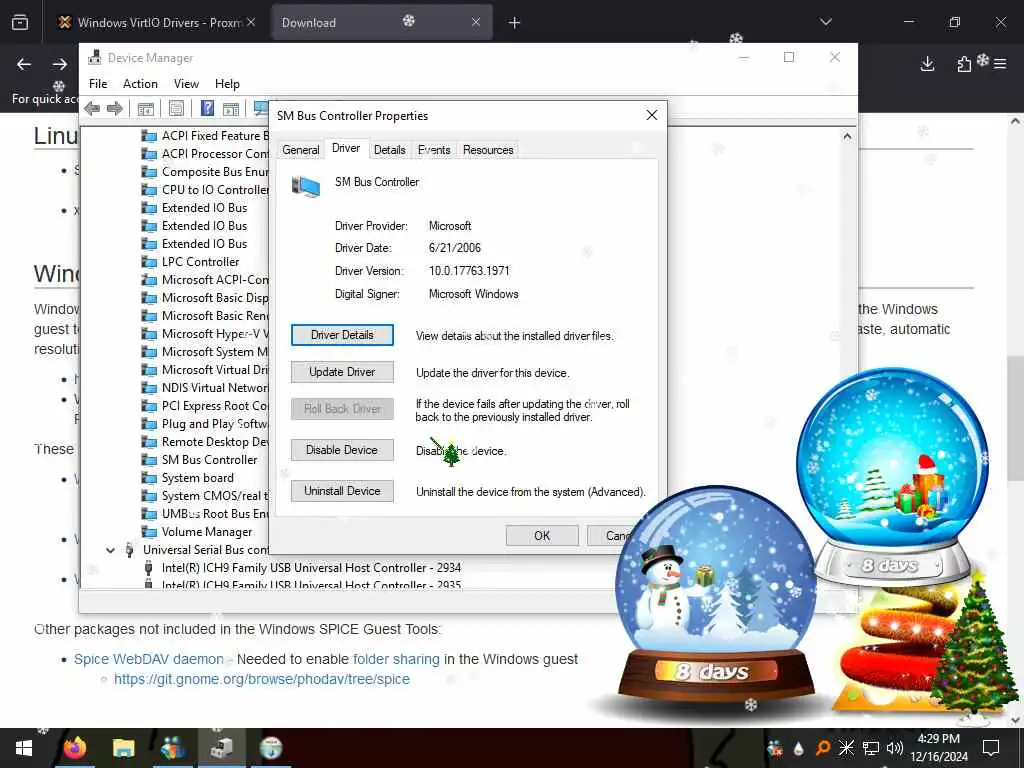Click the browser downloads icon

927,63
